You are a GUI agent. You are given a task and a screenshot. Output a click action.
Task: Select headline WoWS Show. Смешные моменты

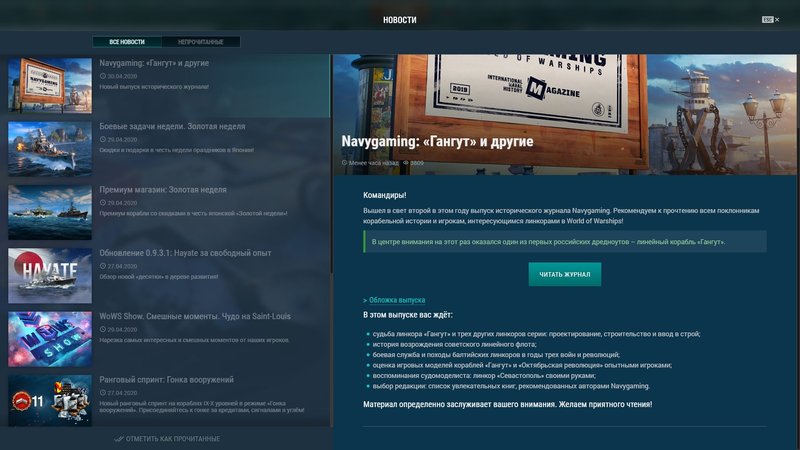[195, 316]
